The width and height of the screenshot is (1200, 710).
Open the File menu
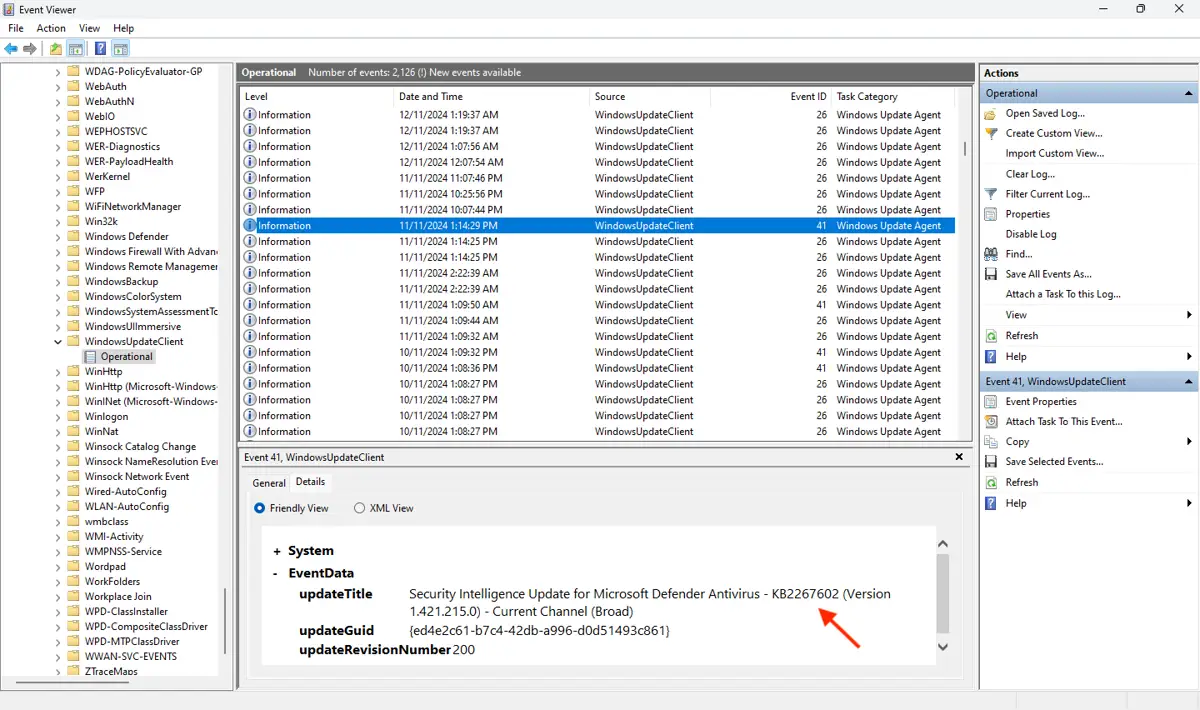(x=16, y=28)
